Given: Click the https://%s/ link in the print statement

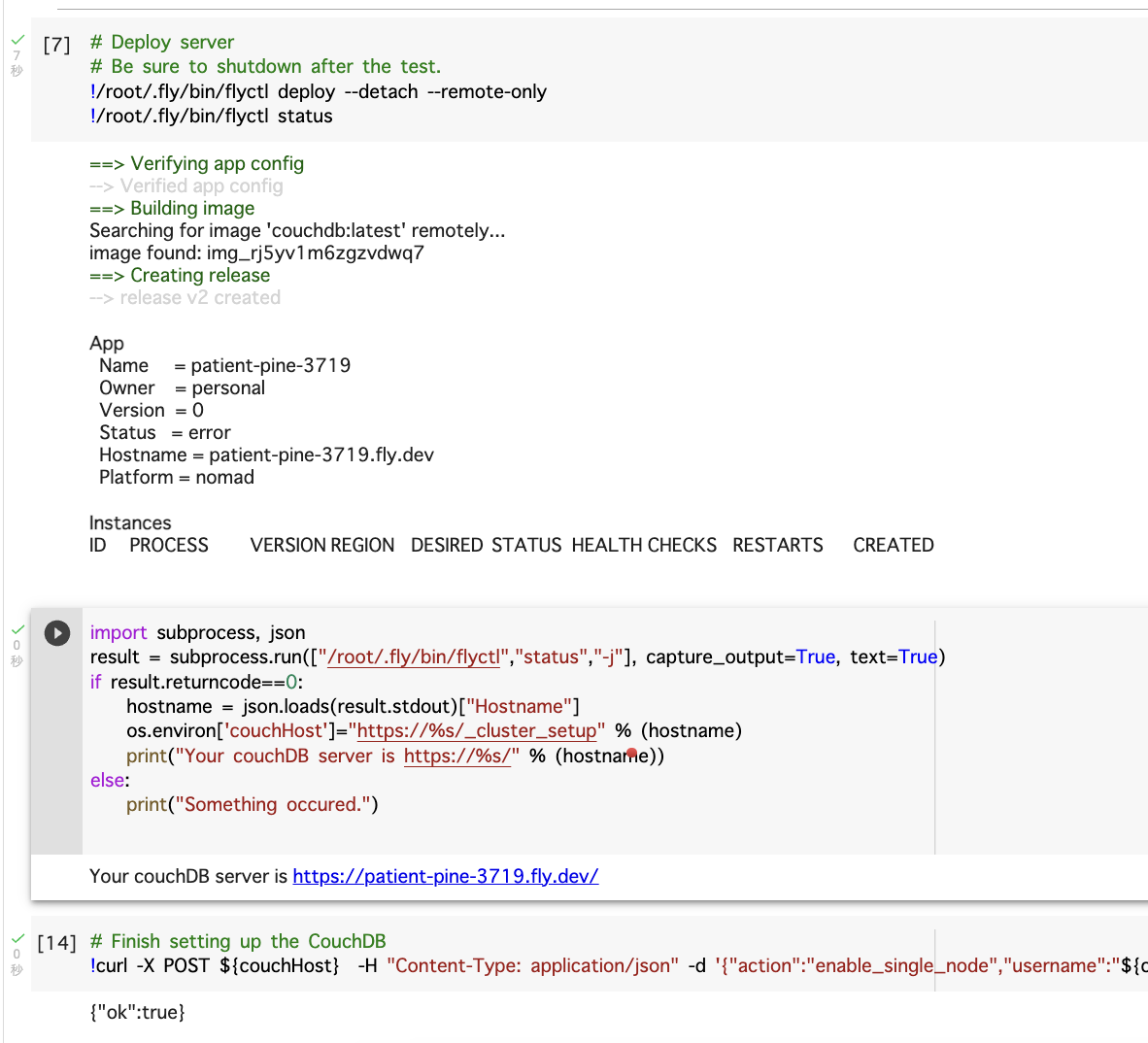Looking at the screenshot, I should 456,756.
